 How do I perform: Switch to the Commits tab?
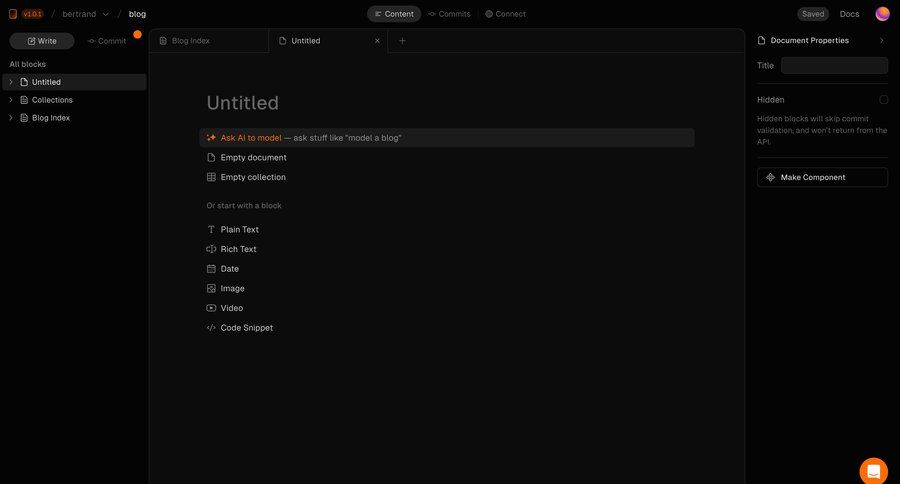pyautogui.click(x=449, y=14)
